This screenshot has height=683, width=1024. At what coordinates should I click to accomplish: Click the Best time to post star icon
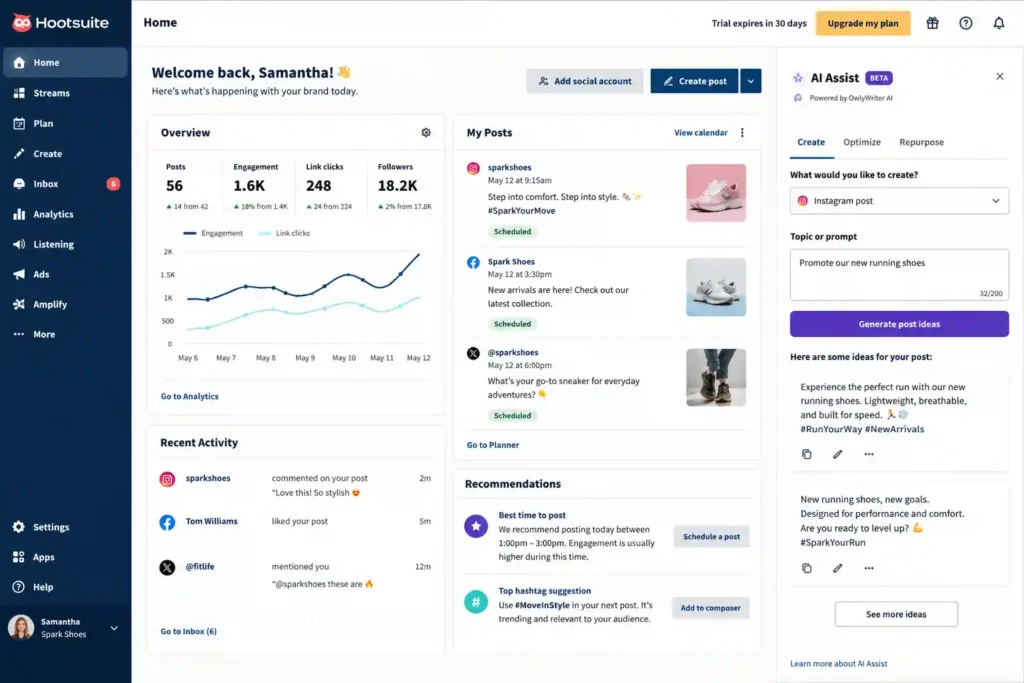(476, 526)
